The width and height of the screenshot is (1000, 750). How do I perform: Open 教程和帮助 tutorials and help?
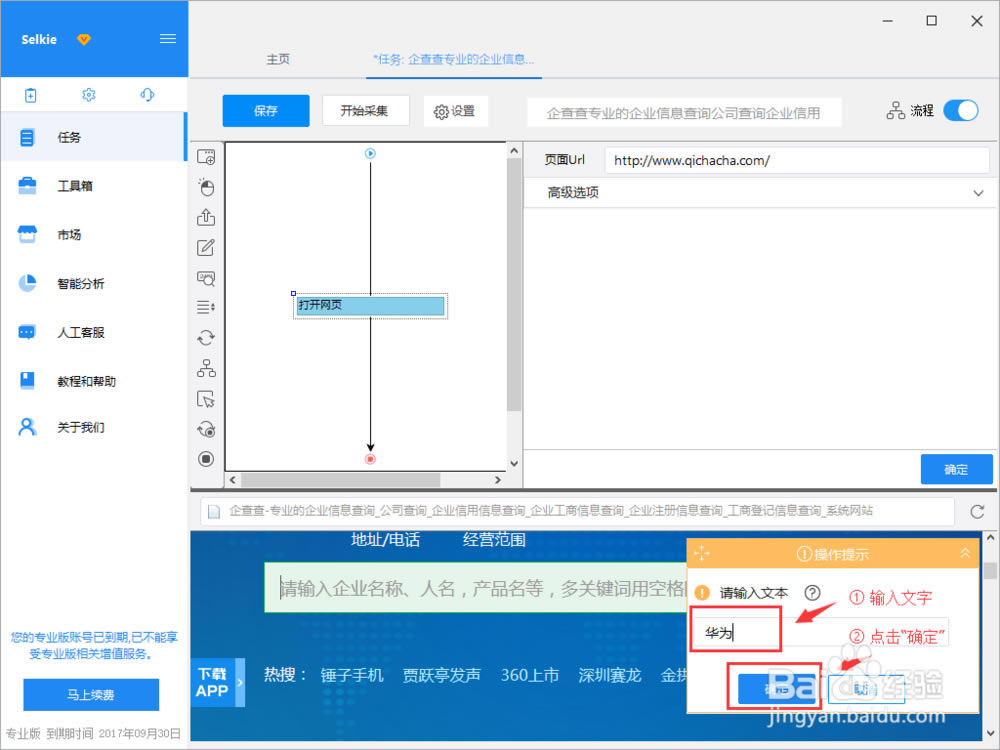[x=93, y=381]
